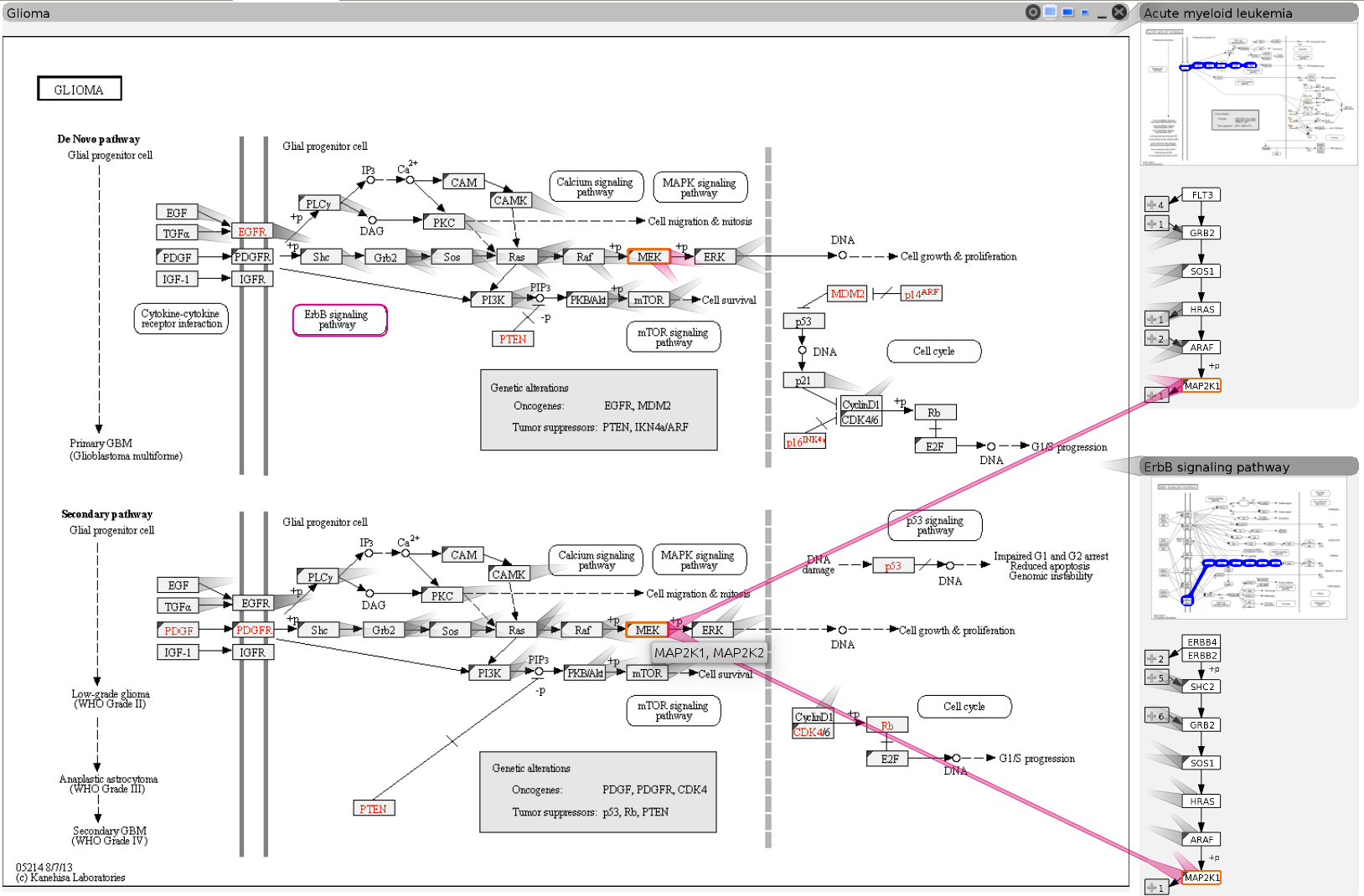This screenshot has height=896, width=1364.
Task: Click the CAMK node in Secondary pathway
Action: pyautogui.click(x=509, y=574)
